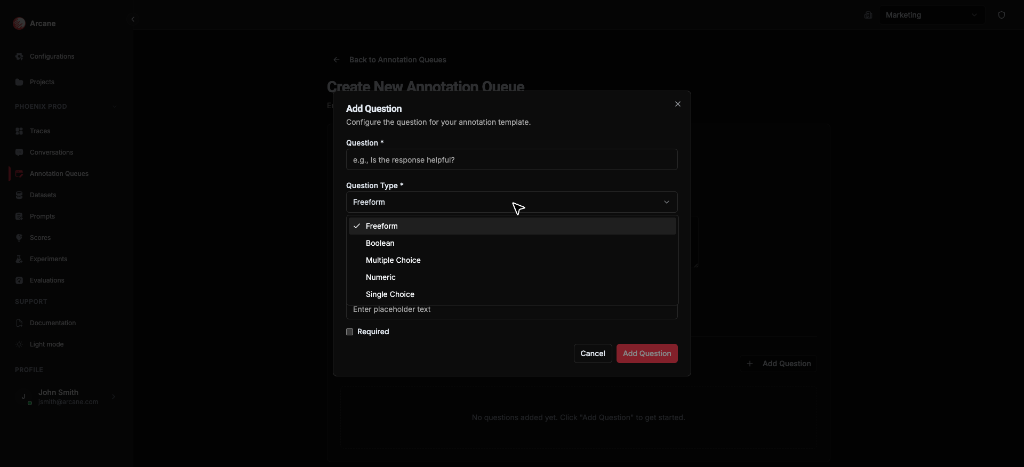Click the back arrow icon
This screenshot has width=1024, height=467.
tap(336, 59)
